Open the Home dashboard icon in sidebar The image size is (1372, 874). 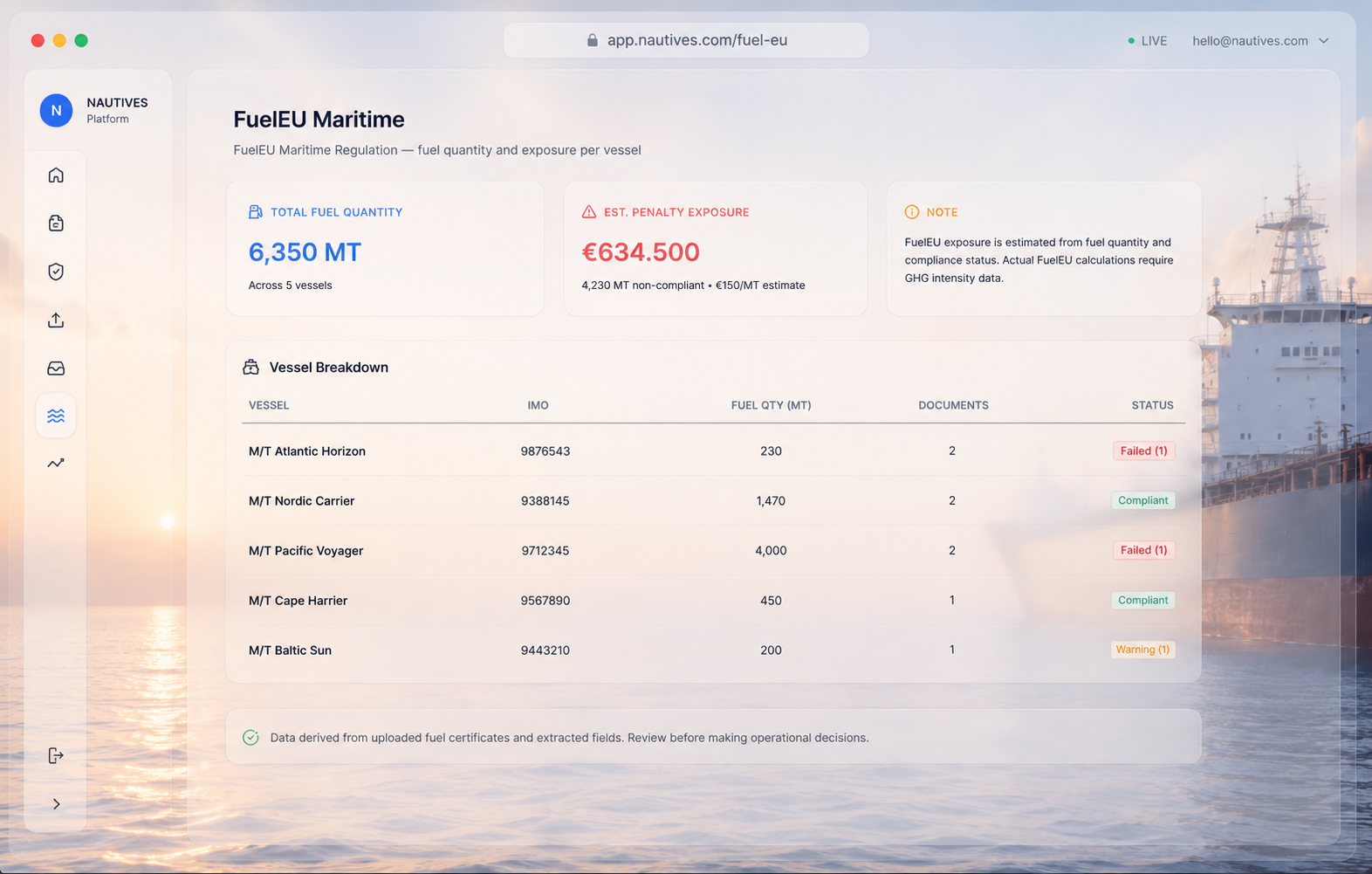point(56,175)
